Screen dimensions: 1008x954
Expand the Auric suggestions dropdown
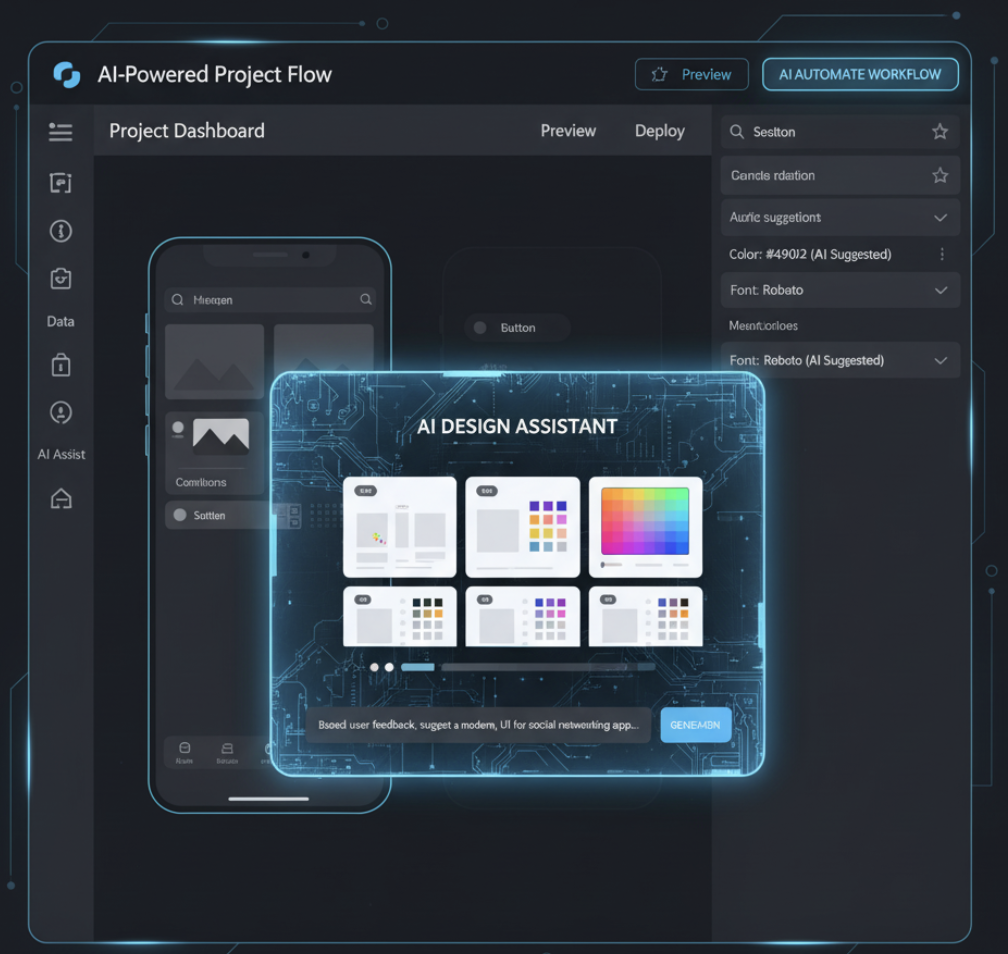pos(939,217)
